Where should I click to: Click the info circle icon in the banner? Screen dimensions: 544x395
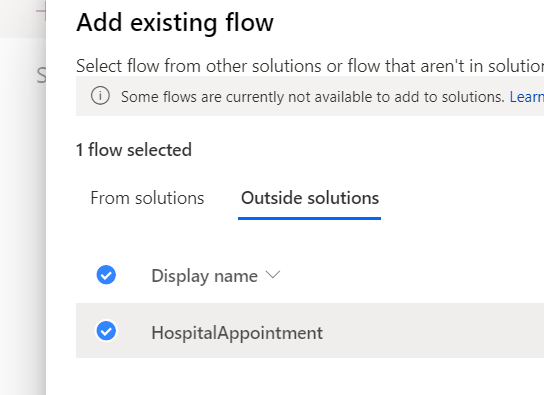(x=100, y=95)
